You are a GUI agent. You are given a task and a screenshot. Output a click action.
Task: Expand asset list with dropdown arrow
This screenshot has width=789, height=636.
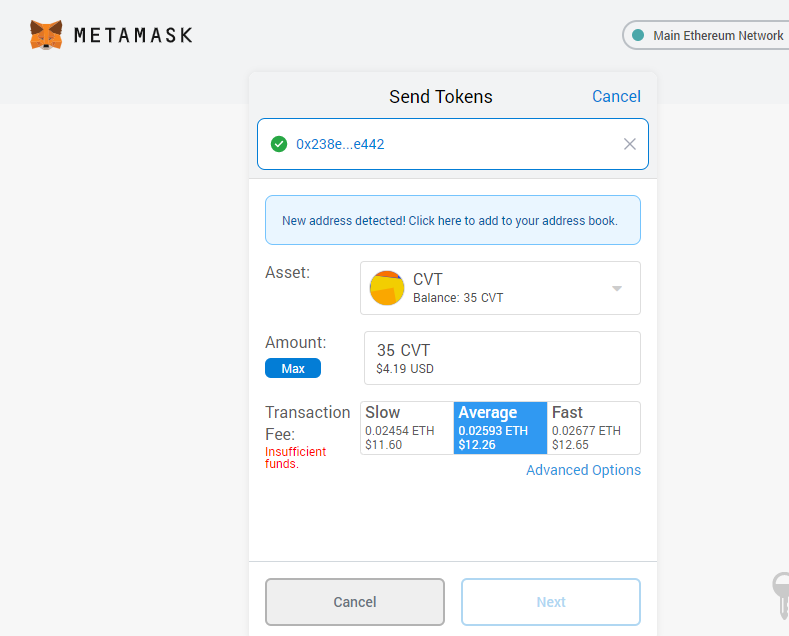616,288
